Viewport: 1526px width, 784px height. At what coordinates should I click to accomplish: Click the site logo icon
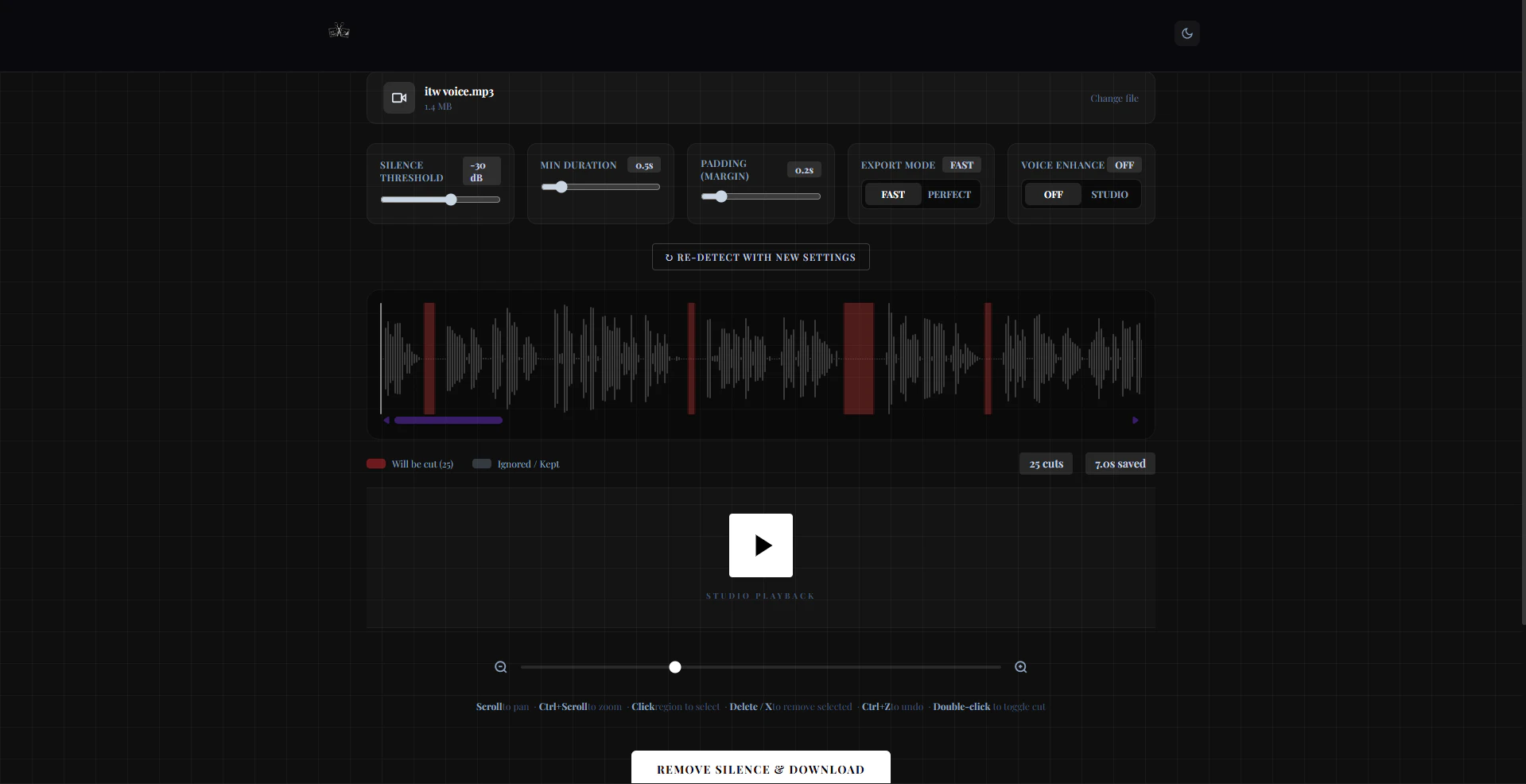tap(339, 31)
